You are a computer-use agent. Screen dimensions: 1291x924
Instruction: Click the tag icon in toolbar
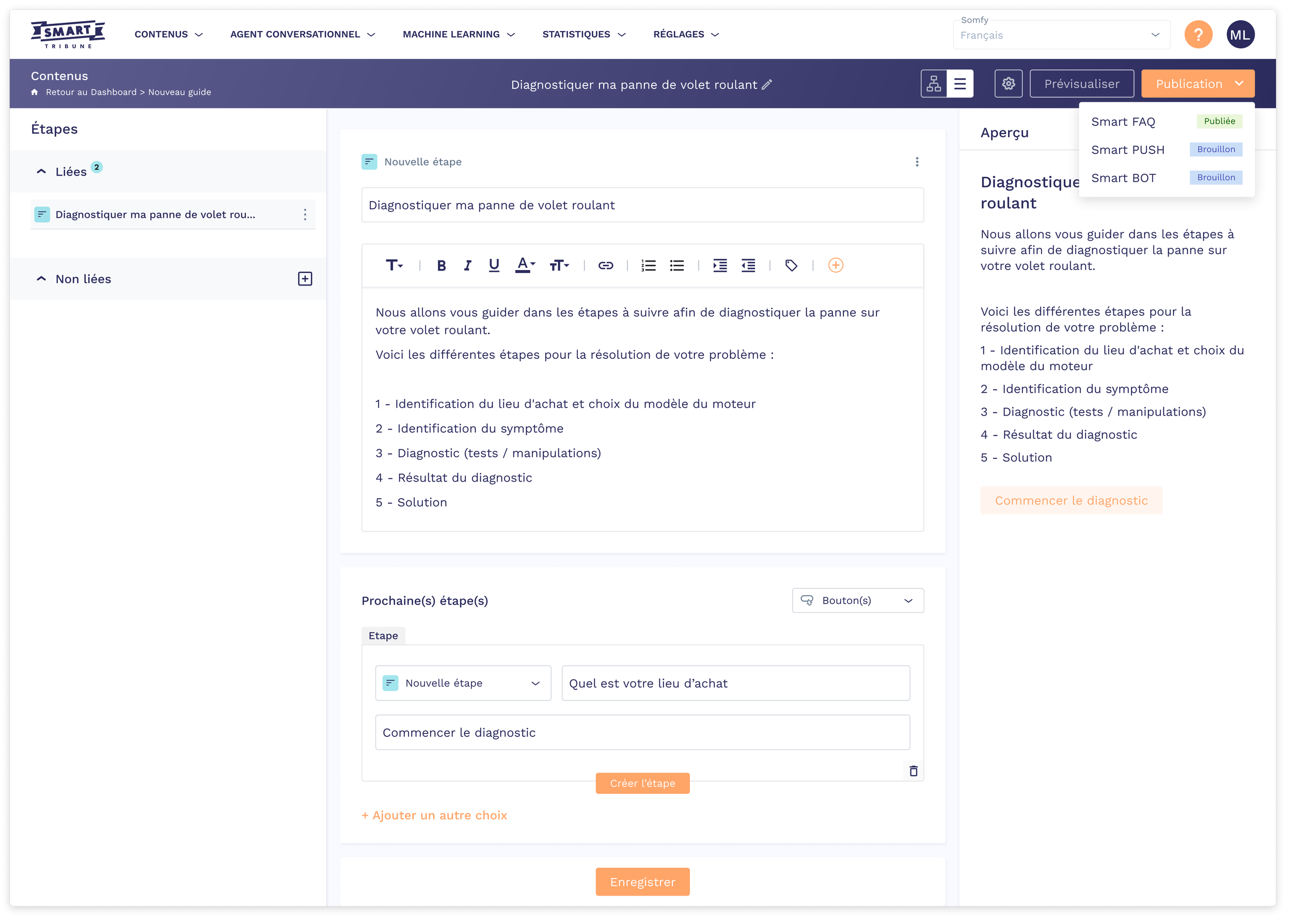(791, 266)
